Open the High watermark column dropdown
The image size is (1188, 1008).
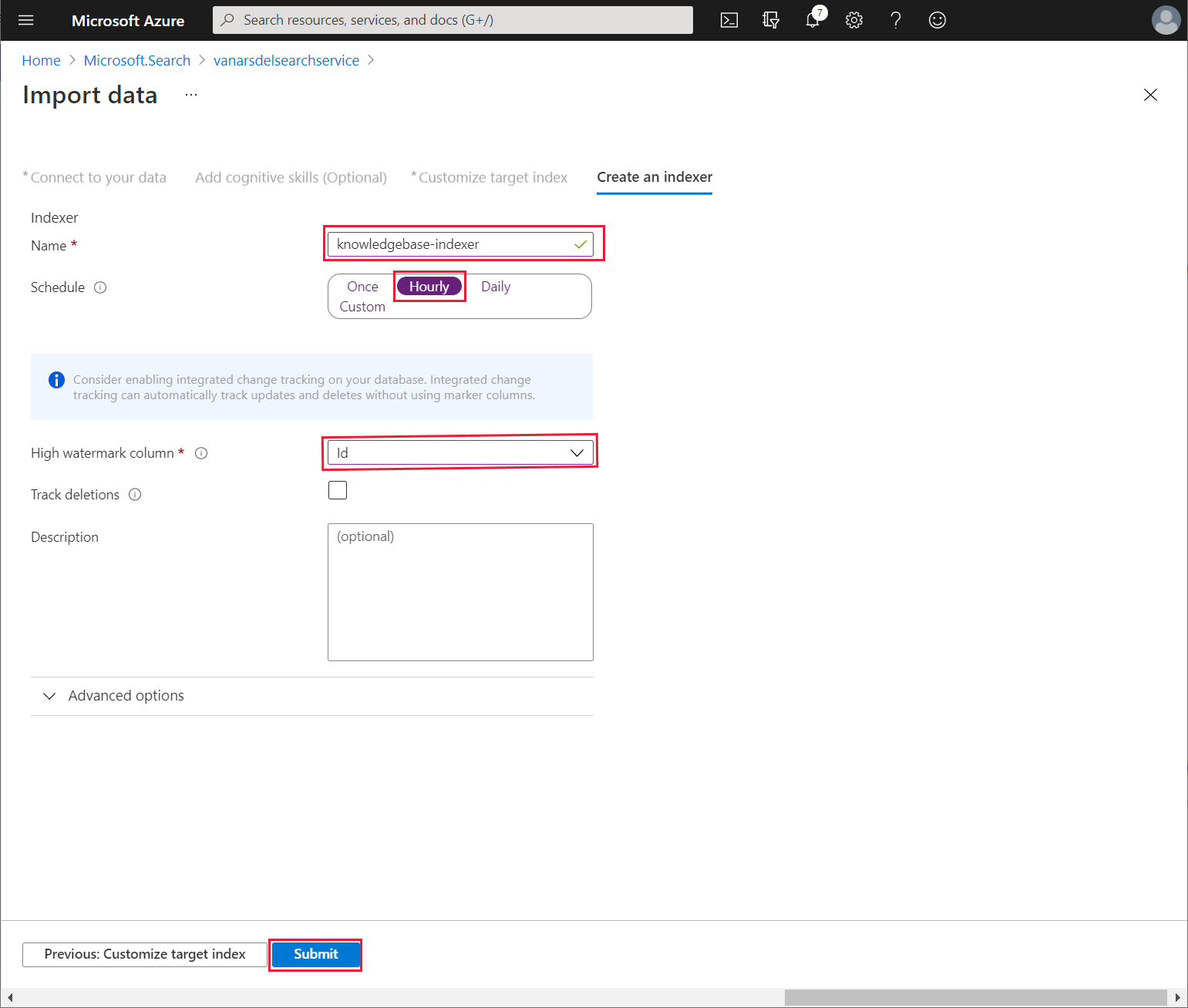460,452
